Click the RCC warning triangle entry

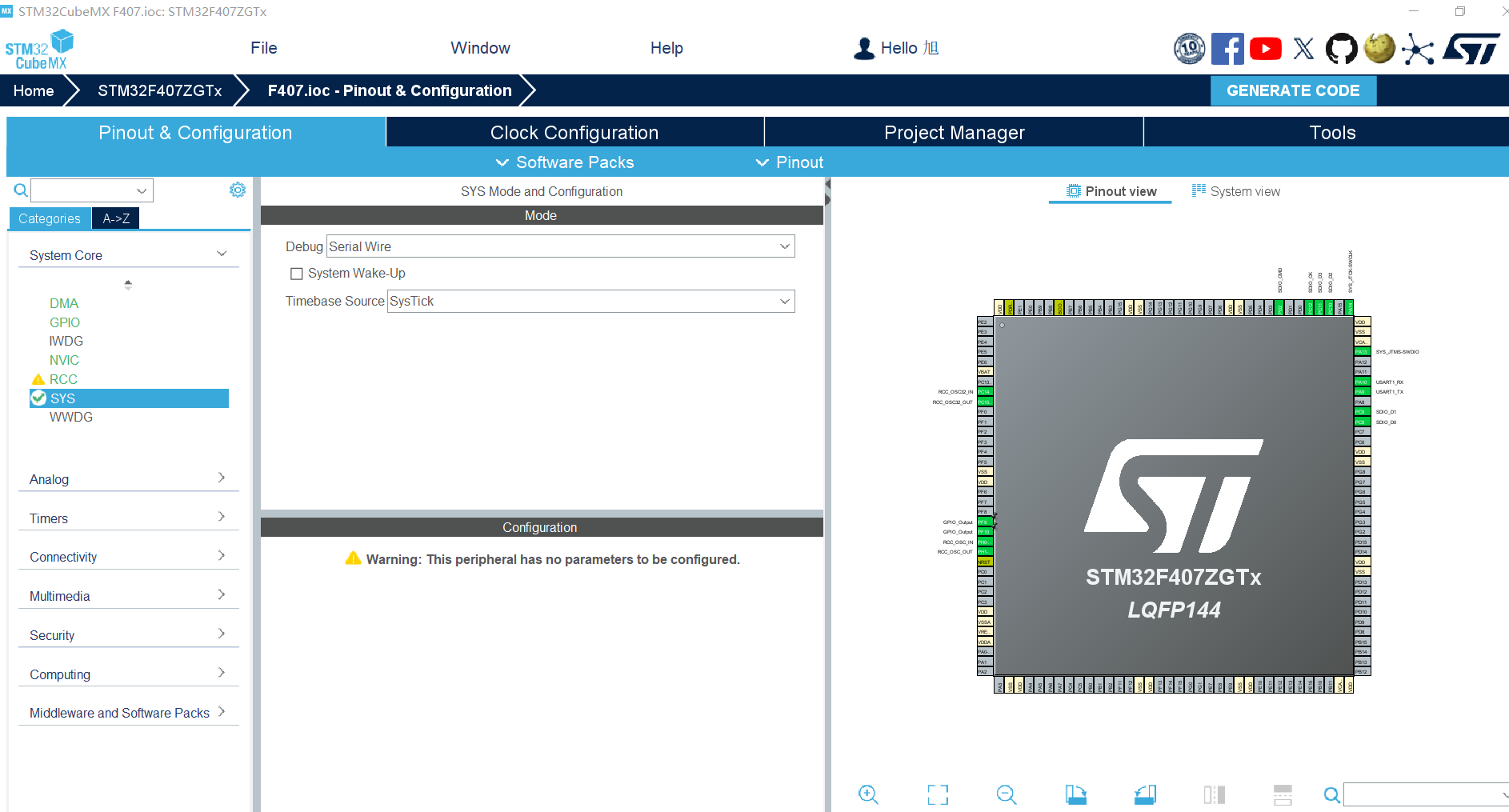pyautogui.click(x=63, y=378)
